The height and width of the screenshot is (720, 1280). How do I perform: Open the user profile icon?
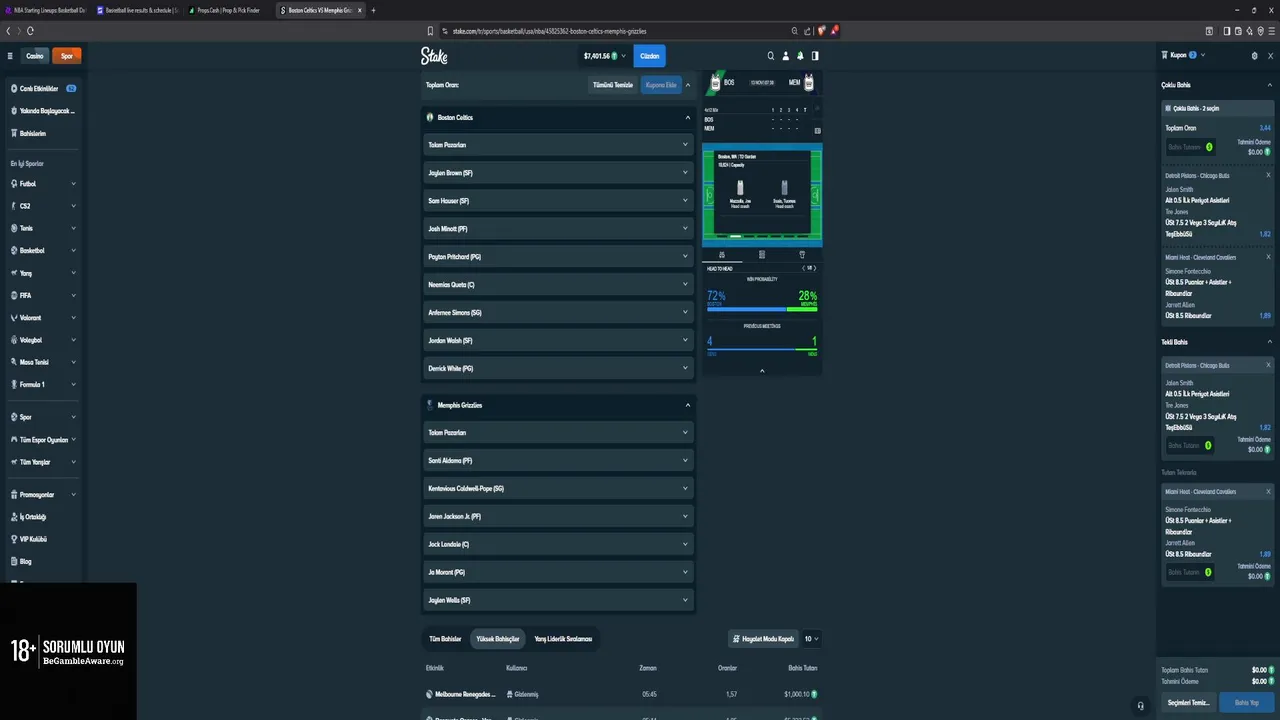785,56
